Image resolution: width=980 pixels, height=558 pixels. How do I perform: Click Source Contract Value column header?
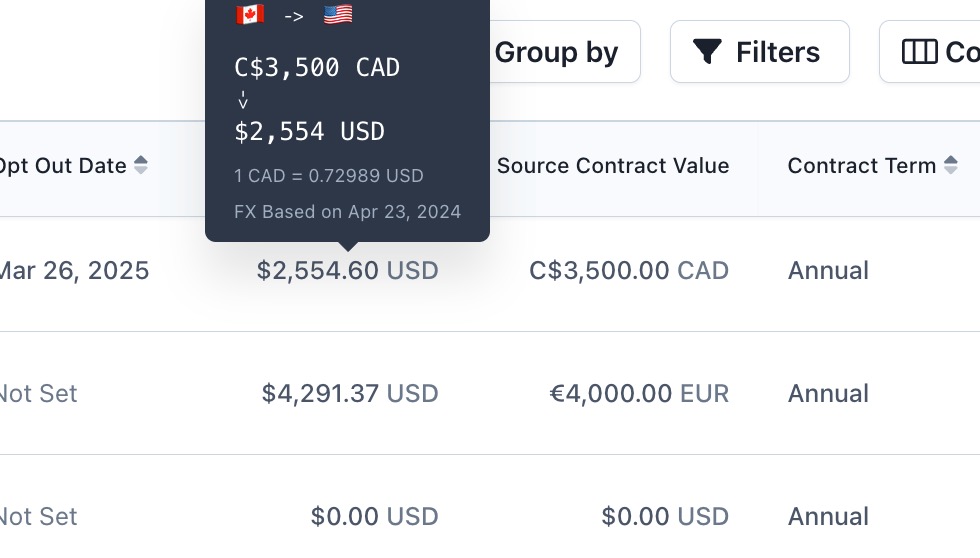point(613,166)
